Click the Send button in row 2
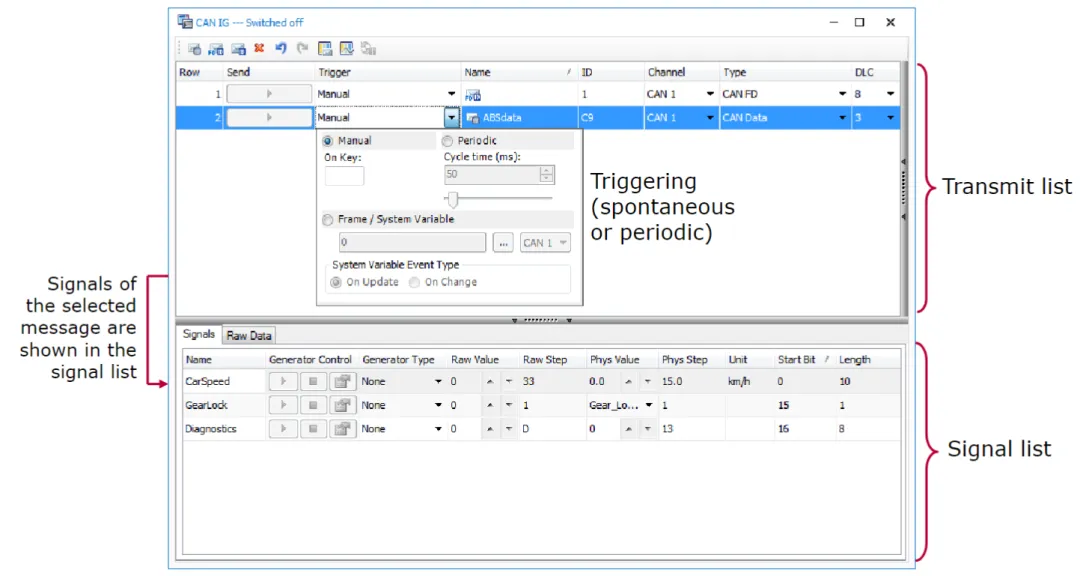1080x576 pixels. point(269,118)
